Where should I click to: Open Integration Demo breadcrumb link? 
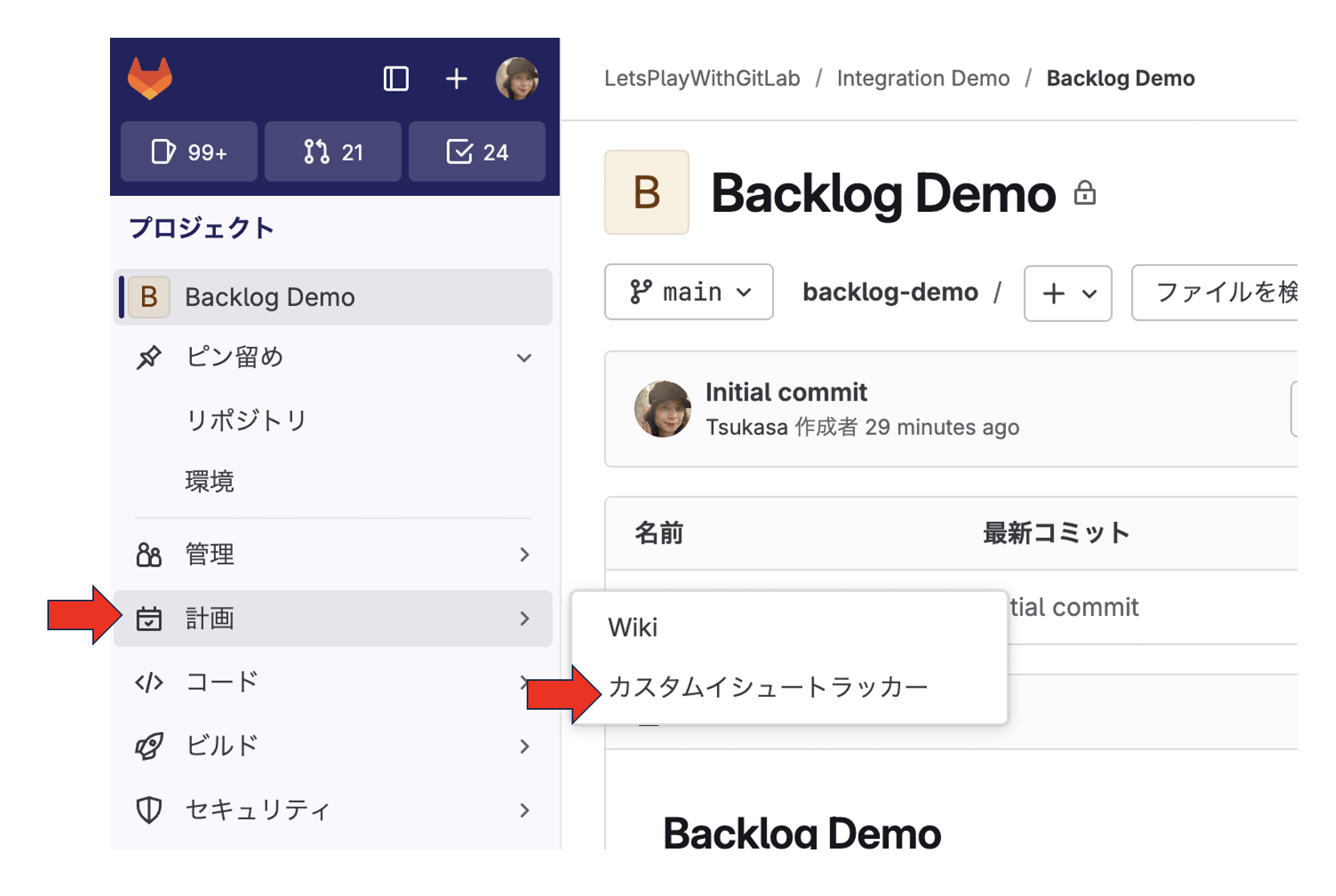point(923,78)
